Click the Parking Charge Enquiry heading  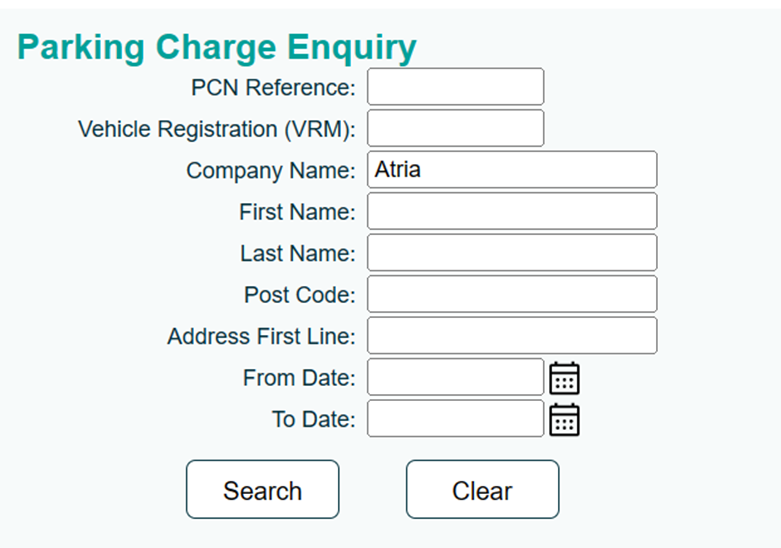point(217,47)
